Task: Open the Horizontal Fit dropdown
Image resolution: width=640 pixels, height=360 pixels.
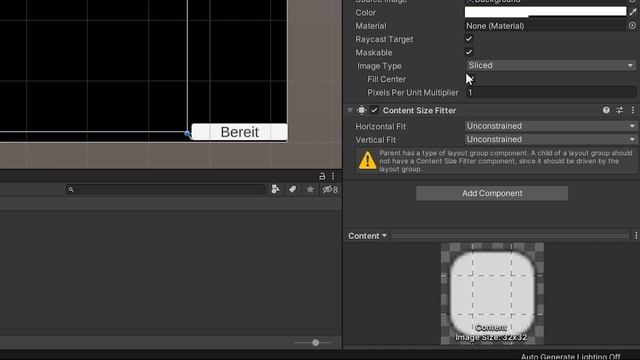Action: point(551,126)
